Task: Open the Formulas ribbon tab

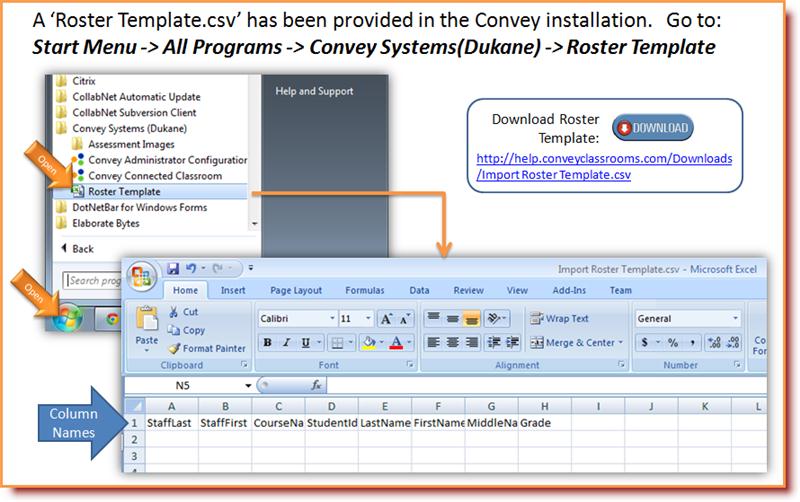Action: [x=364, y=290]
